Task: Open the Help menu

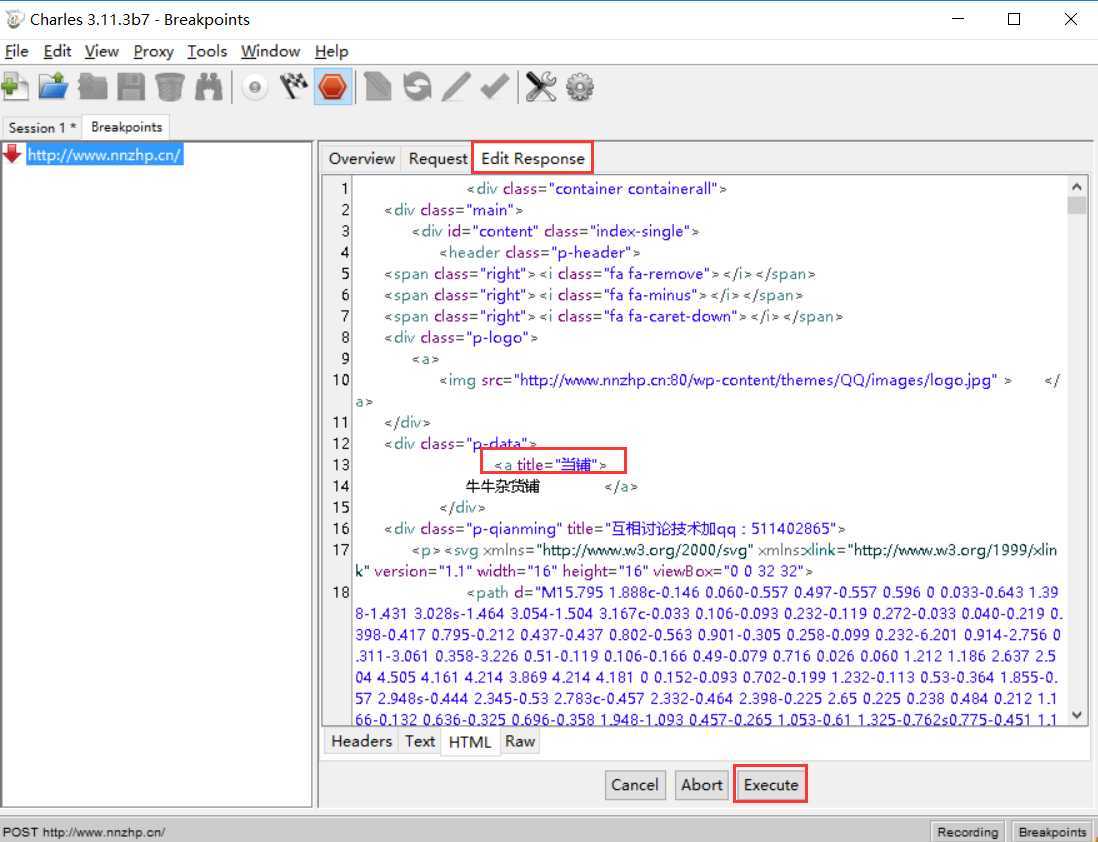Action: [332, 51]
